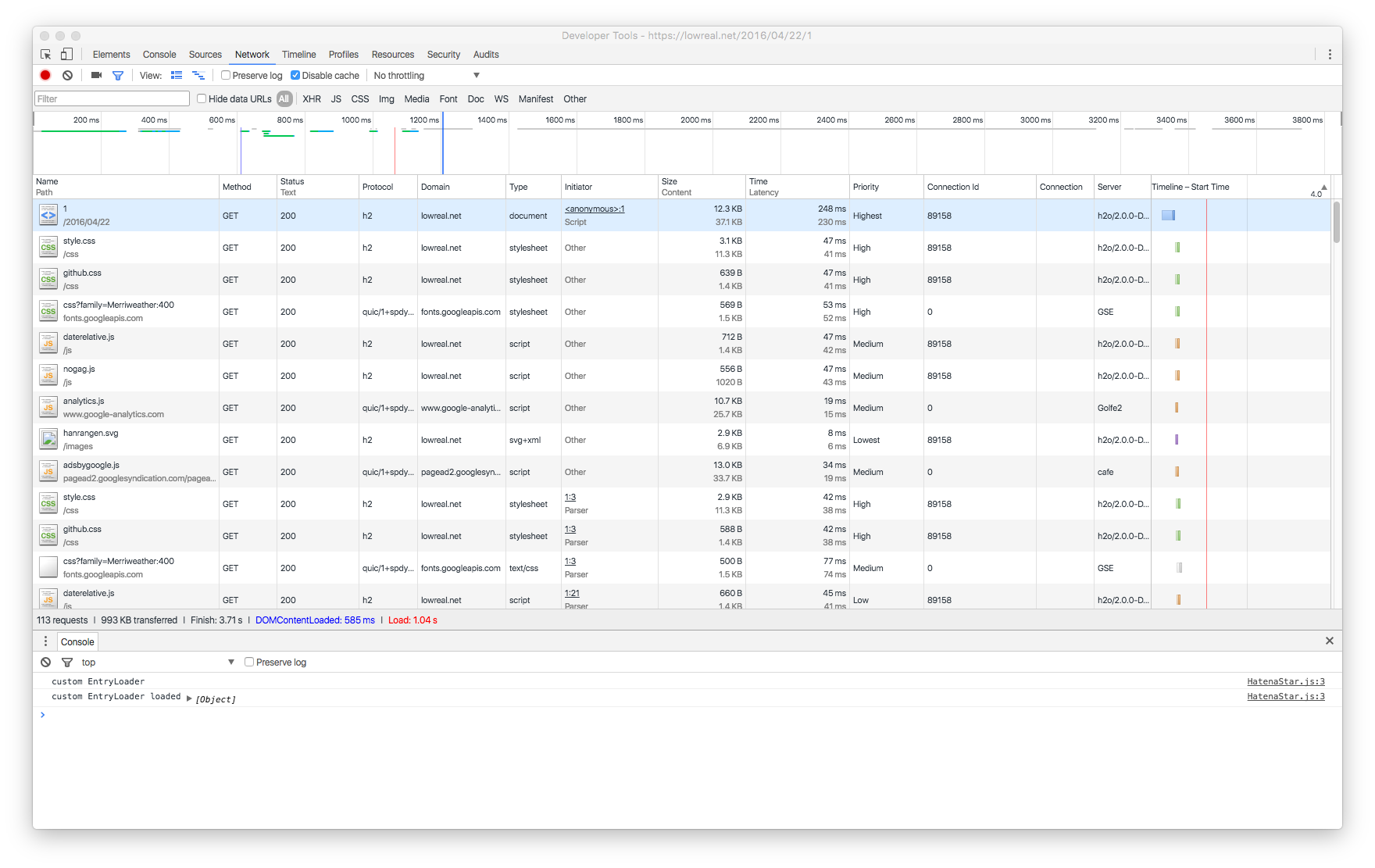Clear the network log with the clear icon

68,75
